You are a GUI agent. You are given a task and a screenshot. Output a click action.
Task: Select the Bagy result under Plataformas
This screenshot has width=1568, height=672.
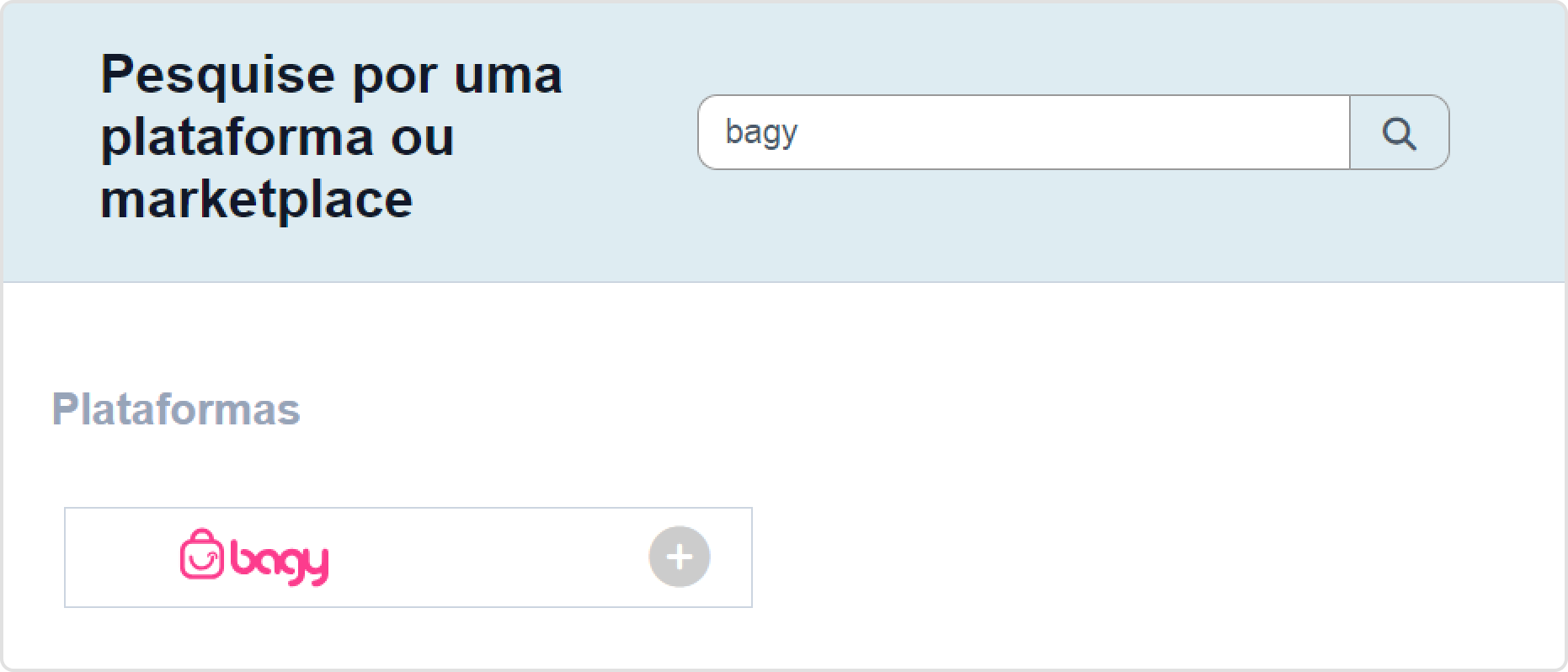point(408,557)
